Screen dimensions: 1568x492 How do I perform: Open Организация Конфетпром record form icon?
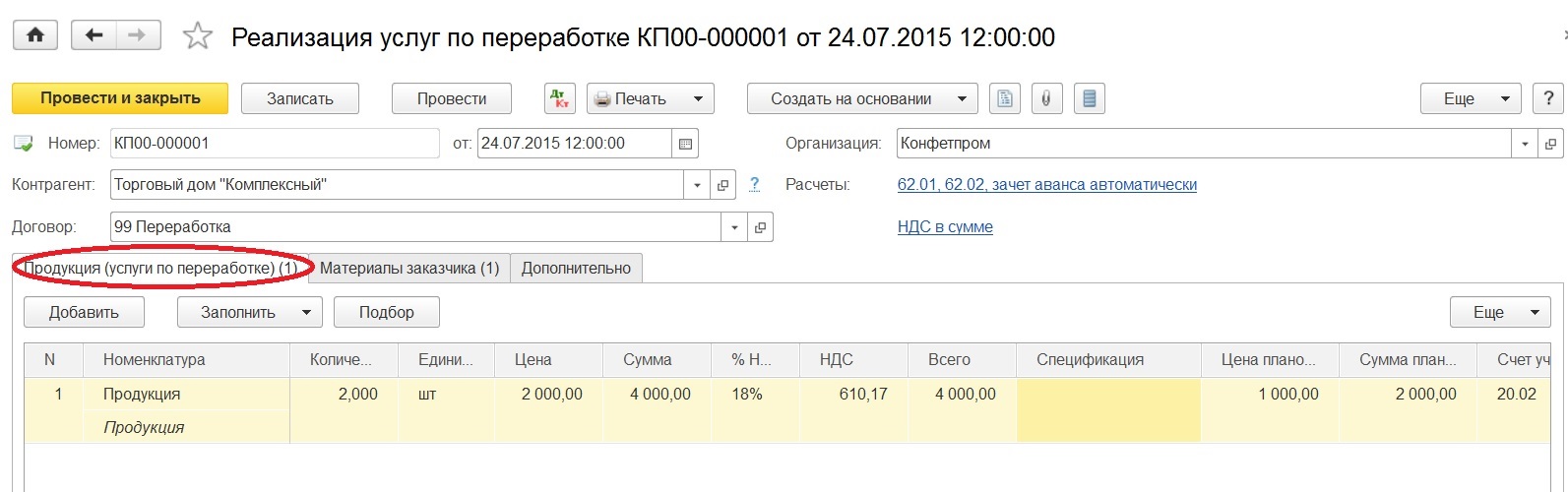[x=1550, y=144]
